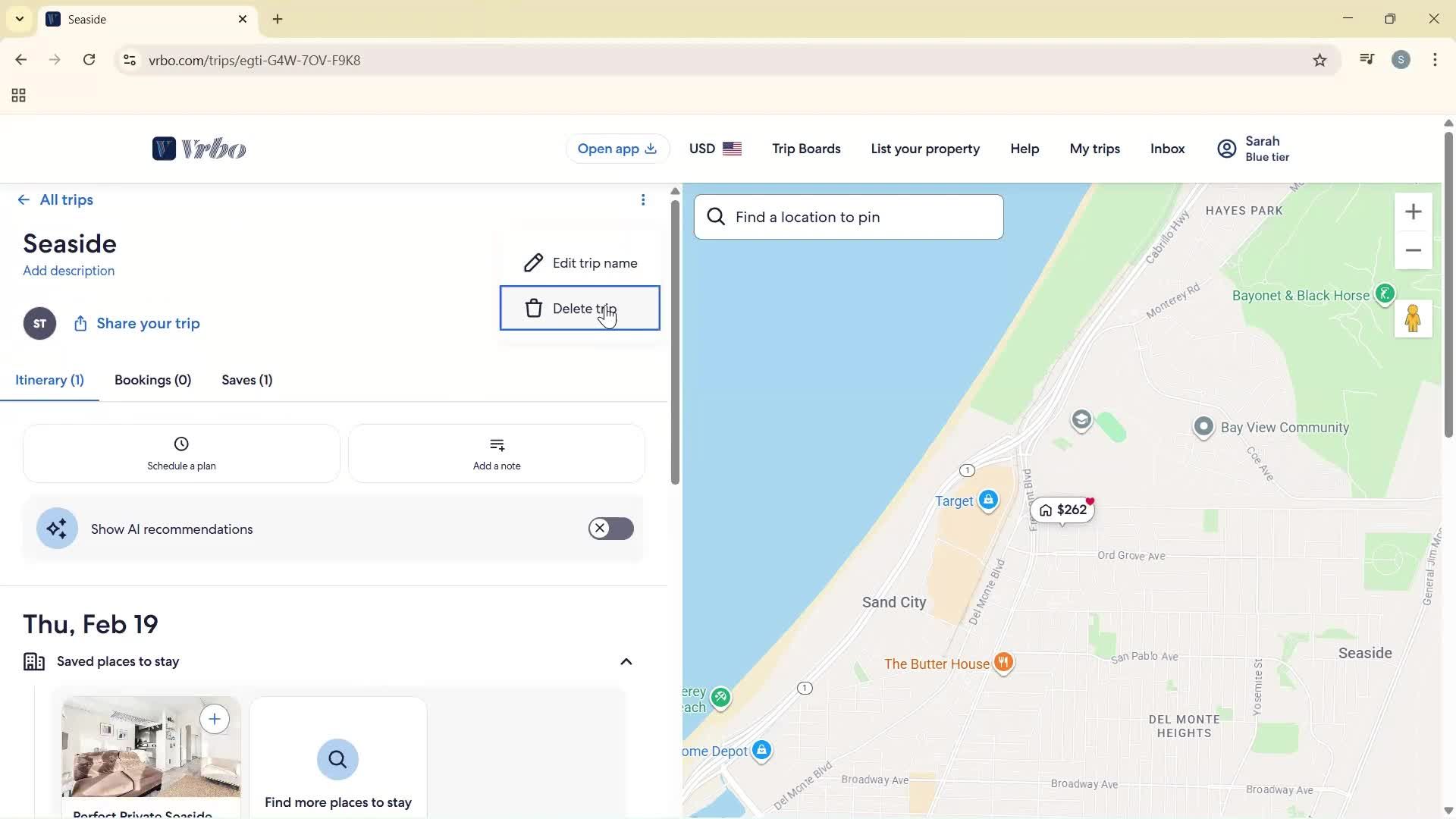Zoom out on the map with minus icon
This screenshot has width=1456, height=819.
[x=1414, y=250]
